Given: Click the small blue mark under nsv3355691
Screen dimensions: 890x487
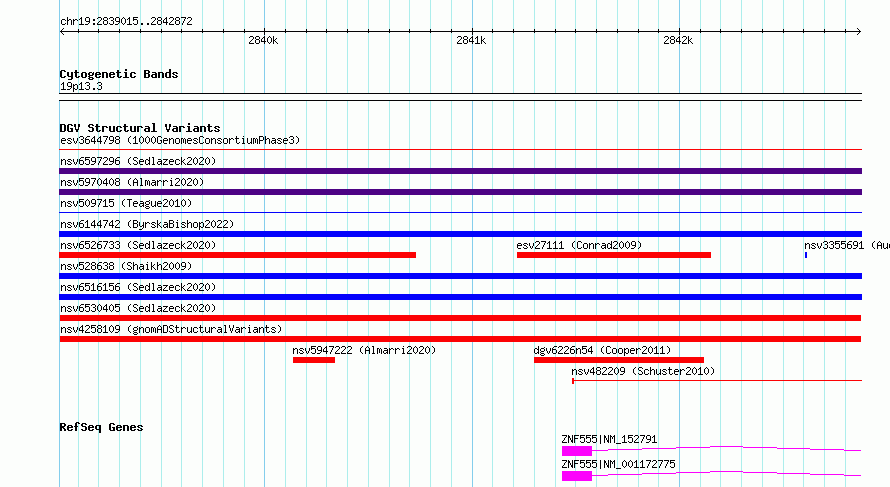Looking at the screenshot, I should click(806, 255).
